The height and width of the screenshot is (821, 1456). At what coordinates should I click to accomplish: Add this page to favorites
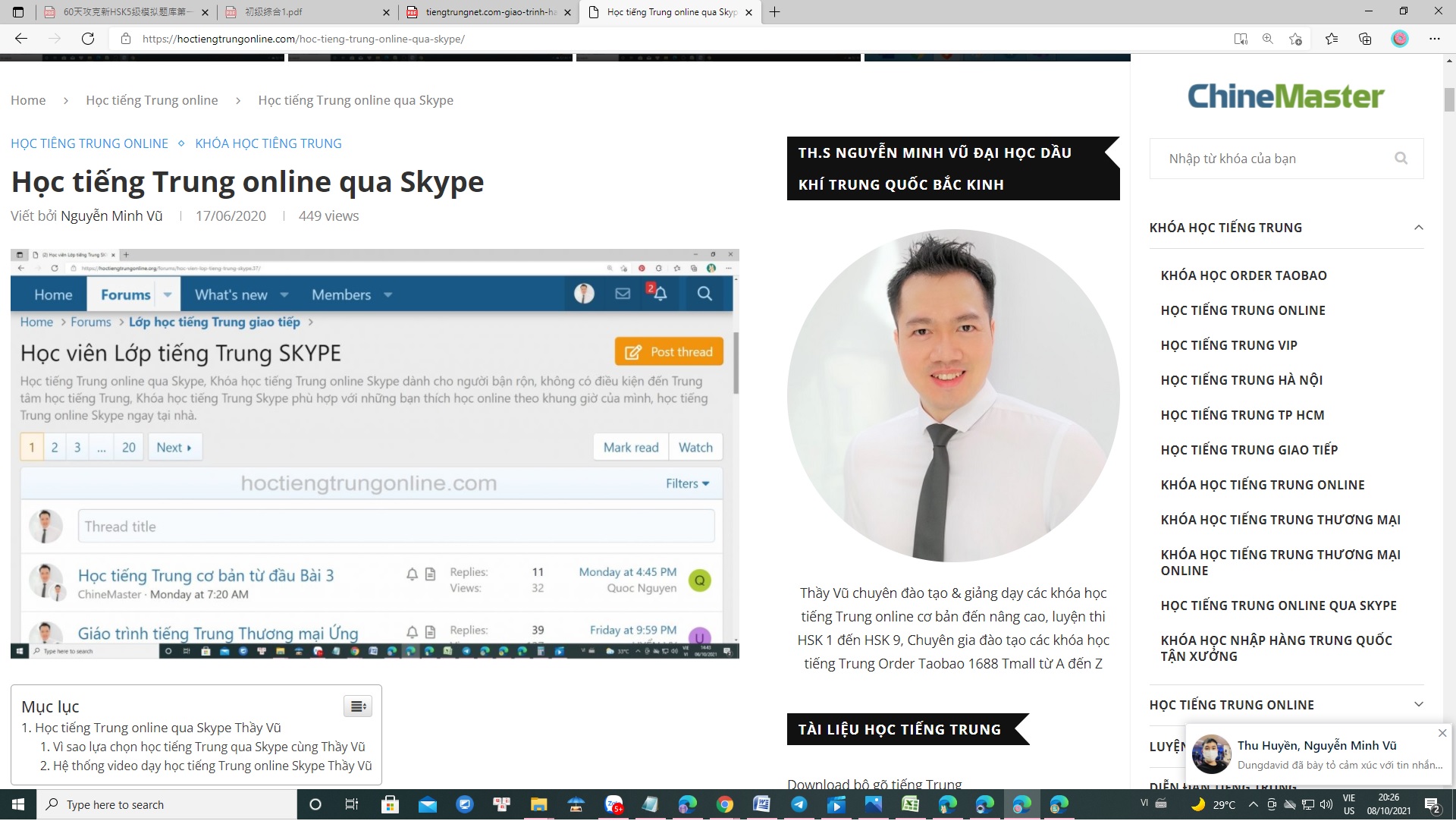tap(1295, 39)
